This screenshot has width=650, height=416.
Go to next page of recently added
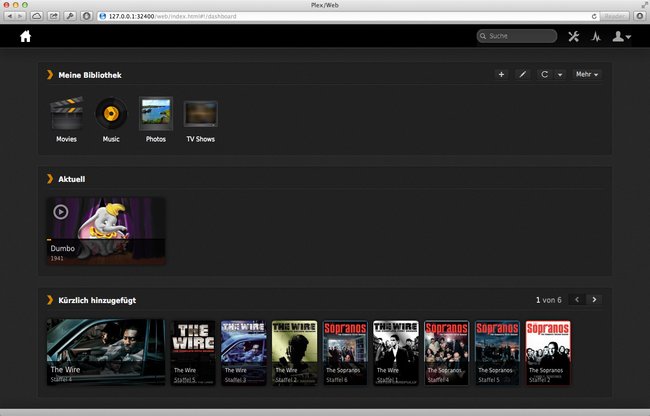594,300
